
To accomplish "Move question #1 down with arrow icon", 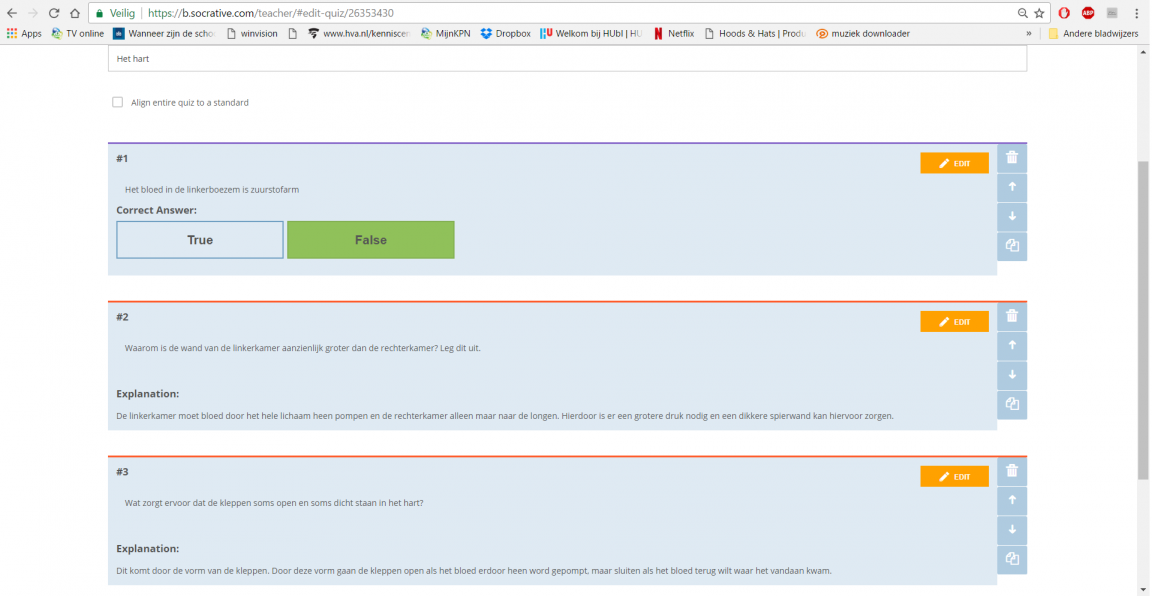I will coord(1012,216).
